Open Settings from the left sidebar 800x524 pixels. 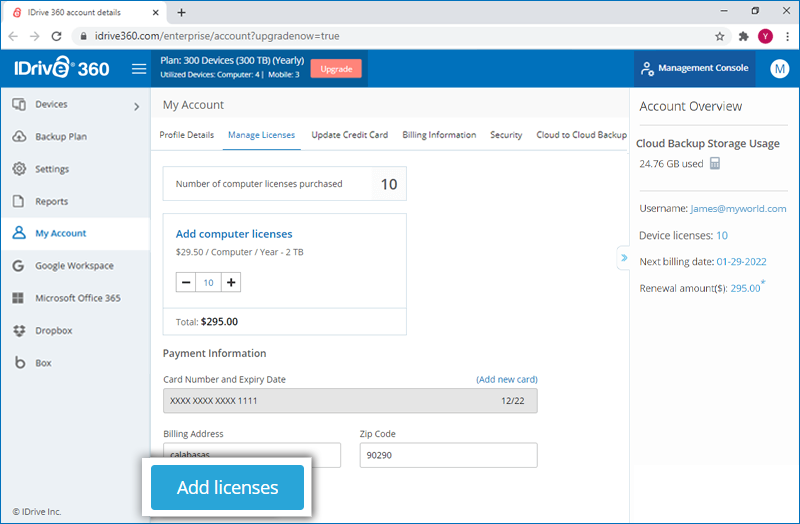click(52, 169)
